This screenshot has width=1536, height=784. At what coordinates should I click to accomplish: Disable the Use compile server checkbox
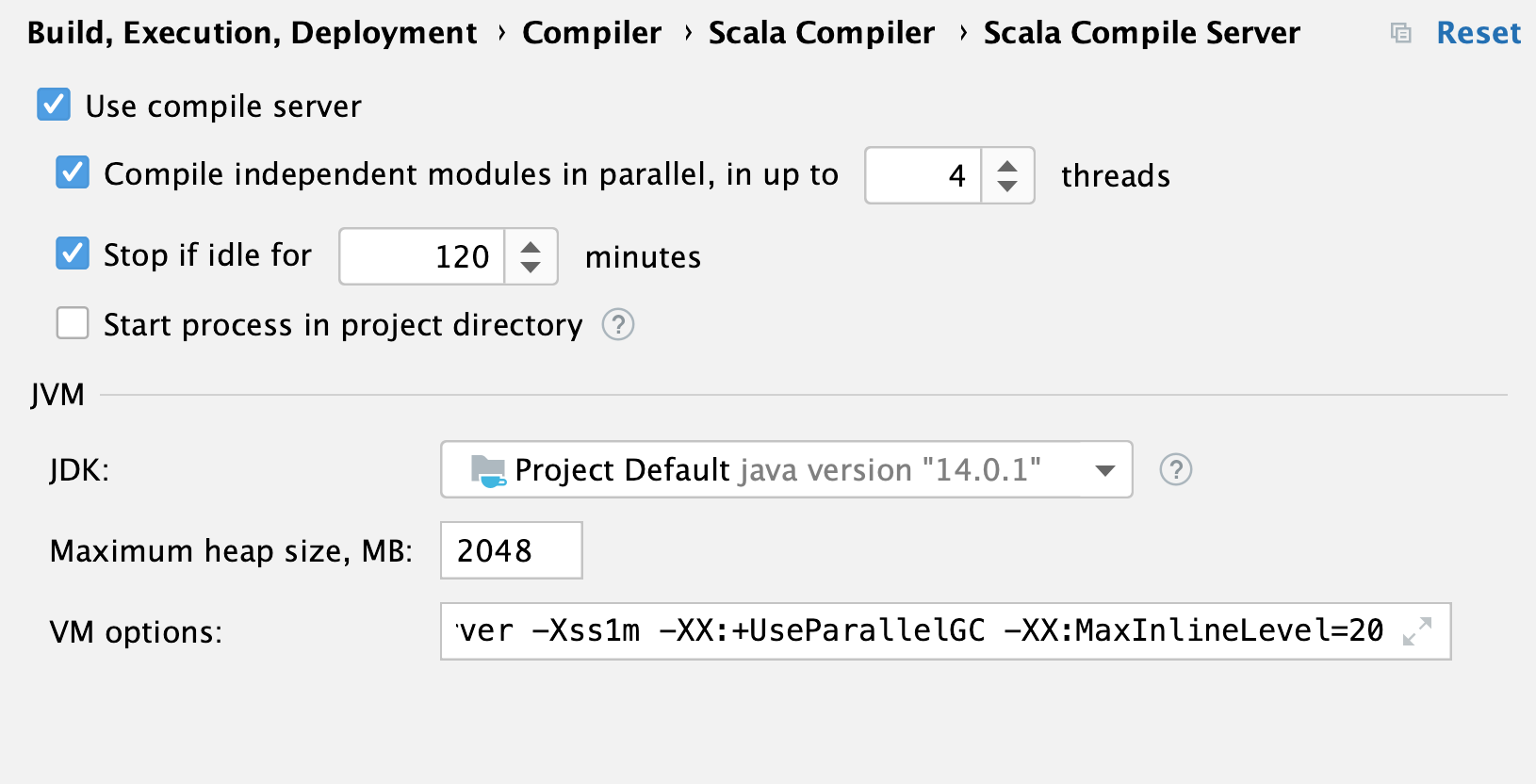[x=54, y=105]
